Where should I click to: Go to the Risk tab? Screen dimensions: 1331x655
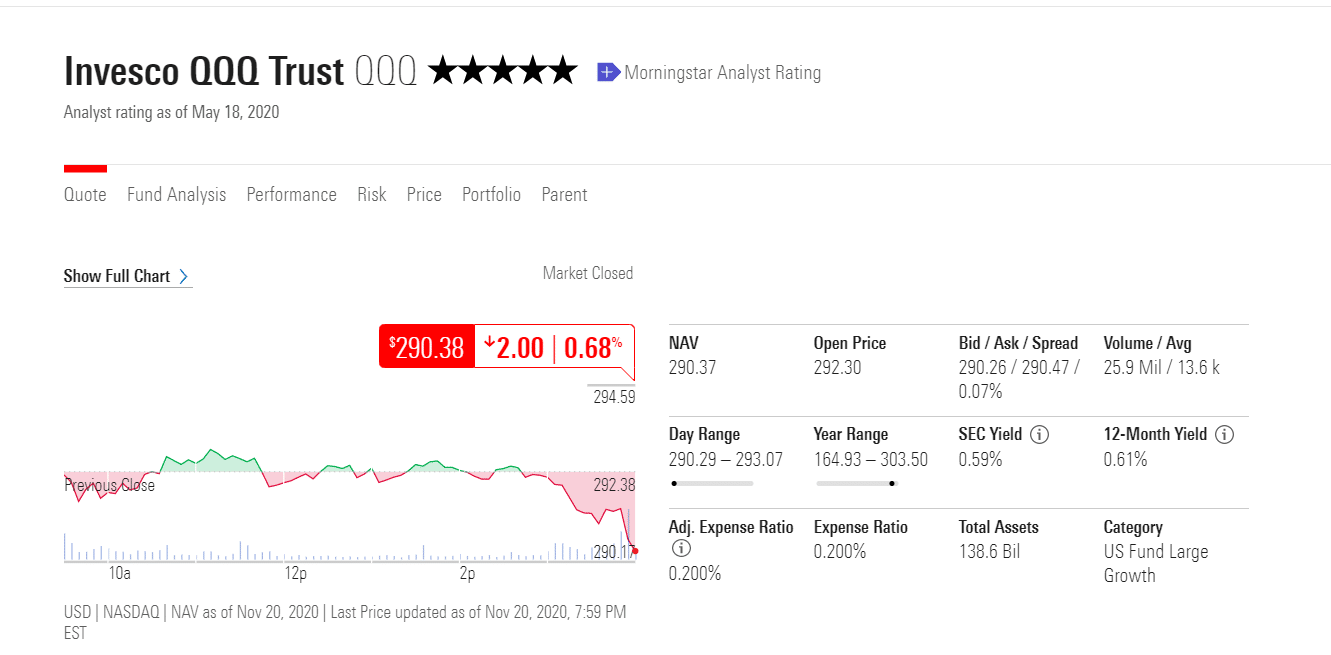tap(372, 195)
